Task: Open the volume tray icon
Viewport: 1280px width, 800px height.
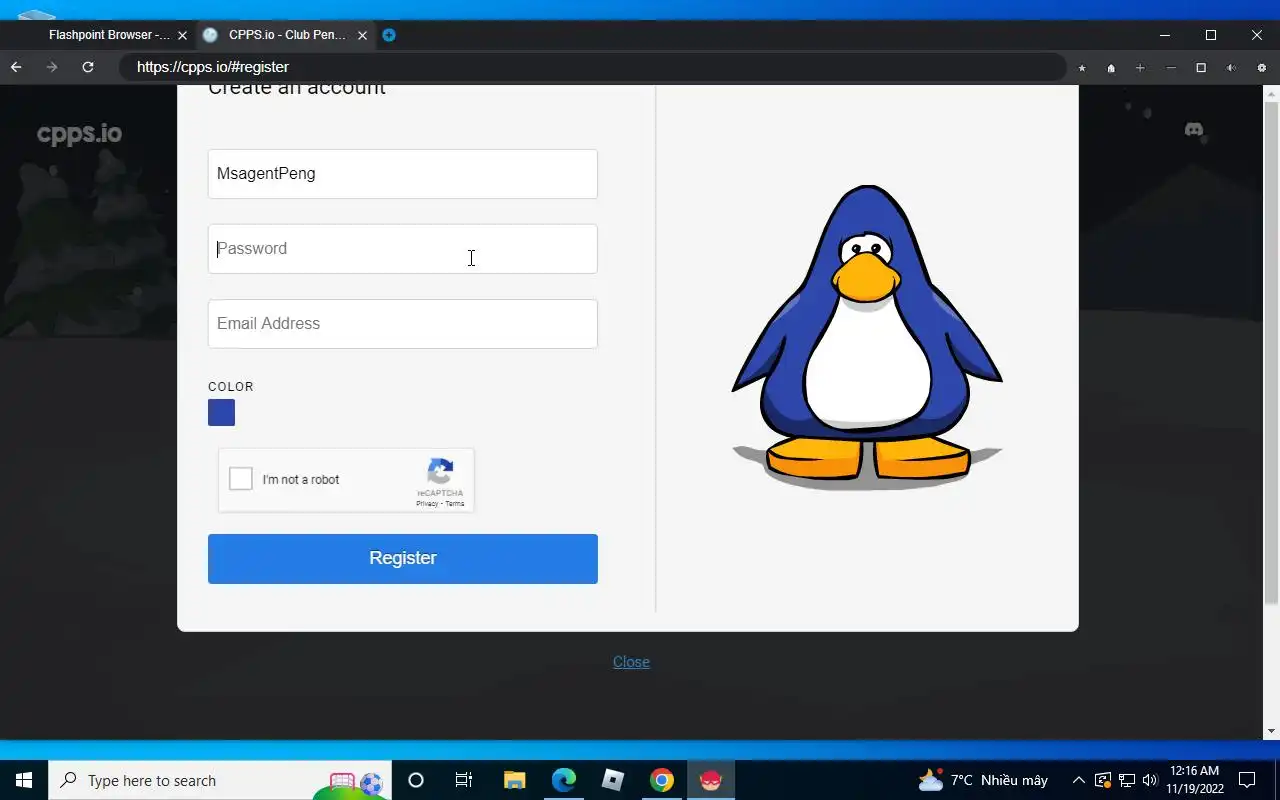Action: click(x=1149, y=780)
